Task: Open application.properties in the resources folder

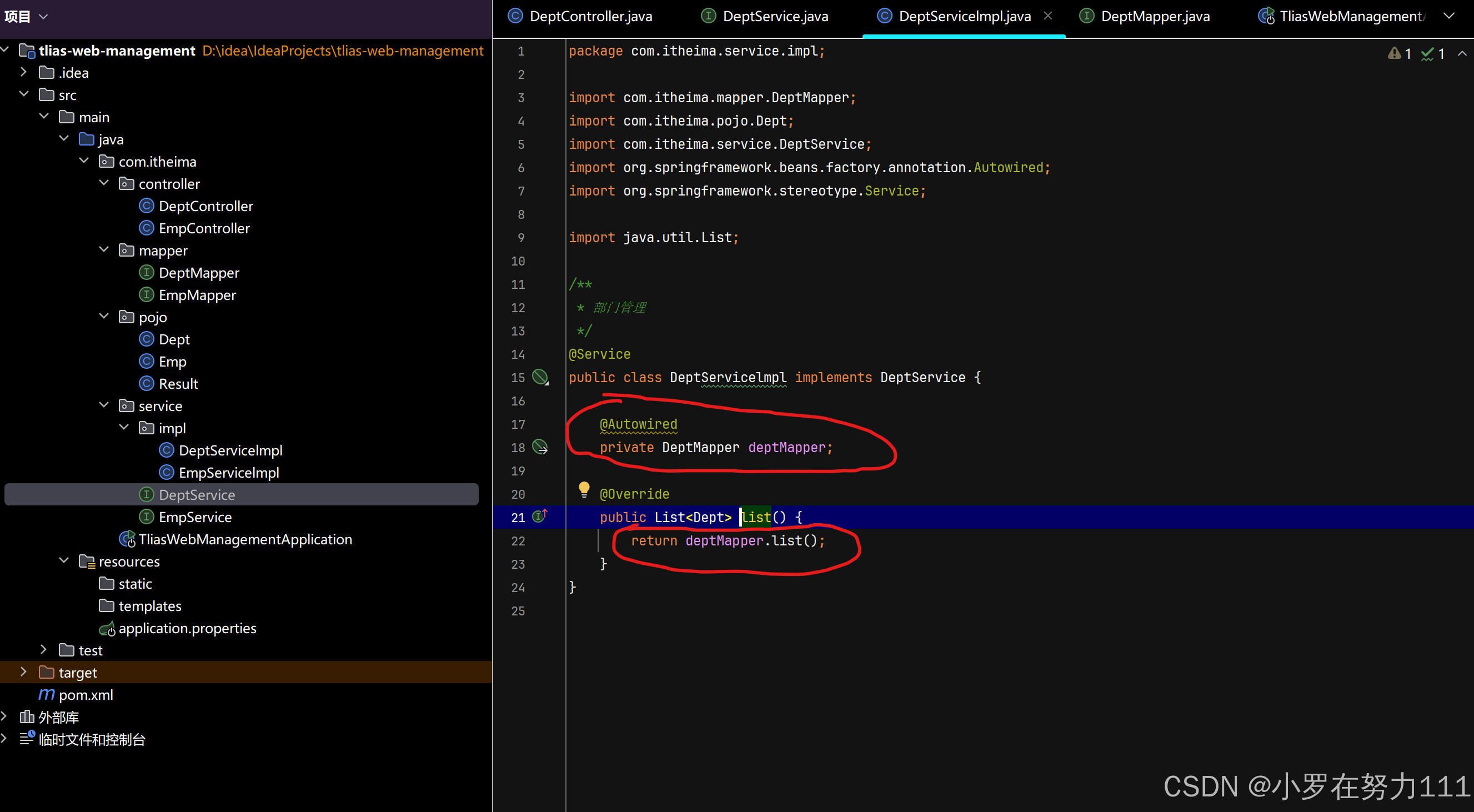Action: [x=187, y=628]
